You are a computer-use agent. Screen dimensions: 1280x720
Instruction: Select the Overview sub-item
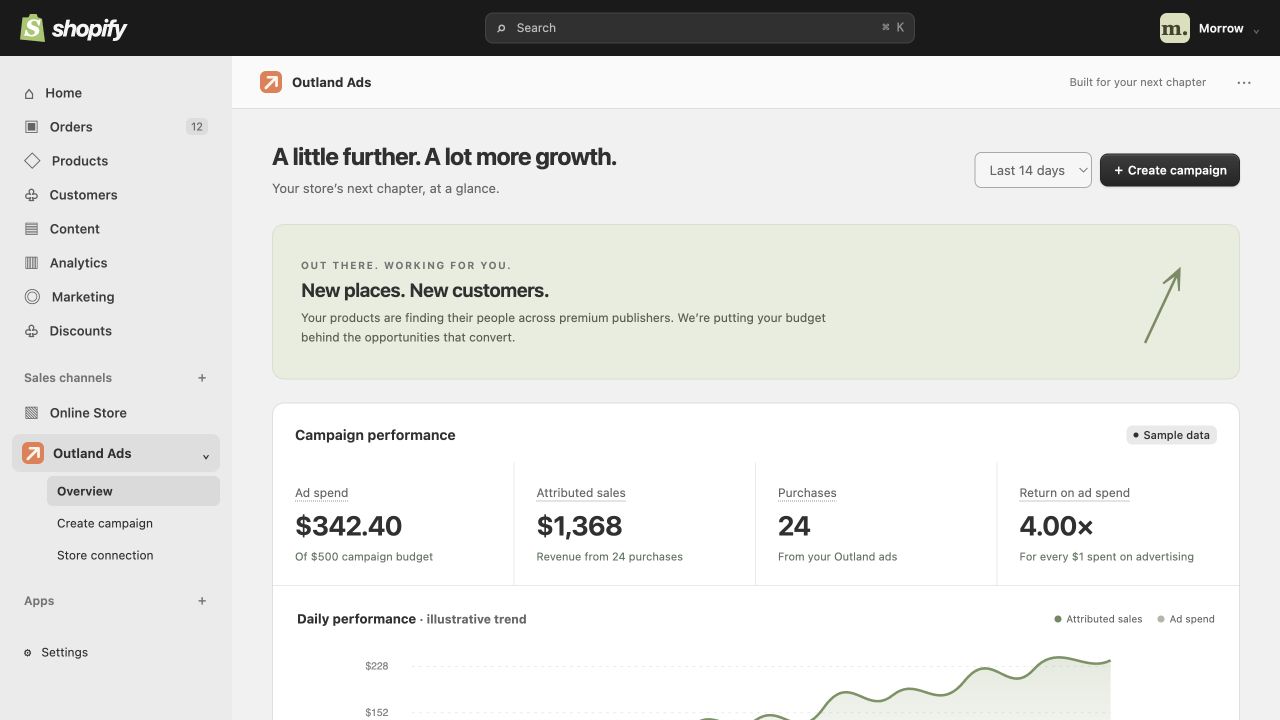(133, 491)
